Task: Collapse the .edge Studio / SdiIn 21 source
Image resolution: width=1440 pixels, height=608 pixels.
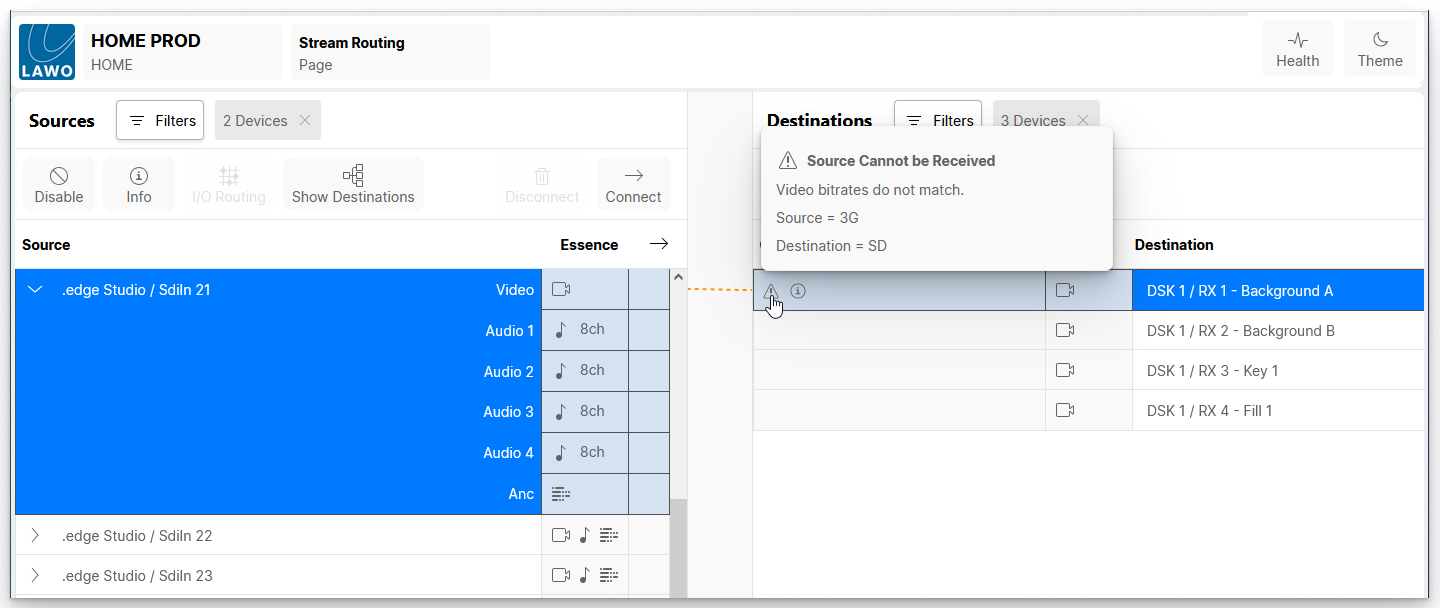Action: tap(36, 290)
